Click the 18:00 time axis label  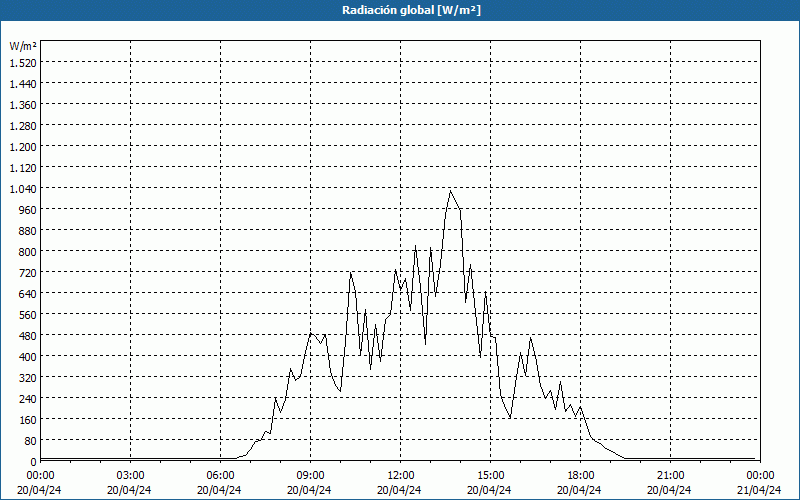(x=581, y=476)
